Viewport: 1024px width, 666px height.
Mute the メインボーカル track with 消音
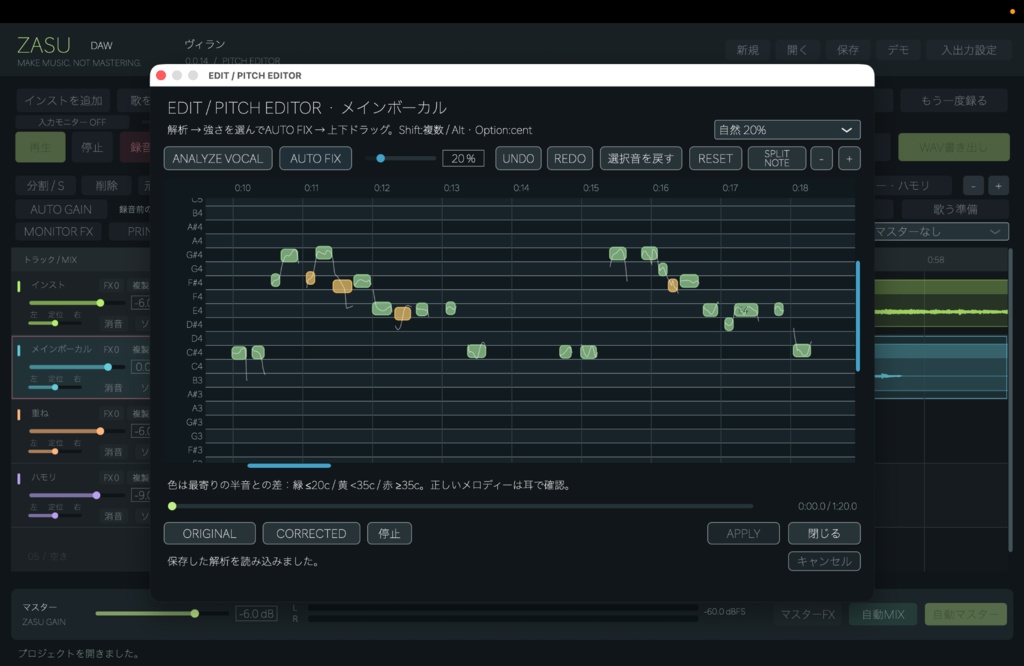[114, 387]
